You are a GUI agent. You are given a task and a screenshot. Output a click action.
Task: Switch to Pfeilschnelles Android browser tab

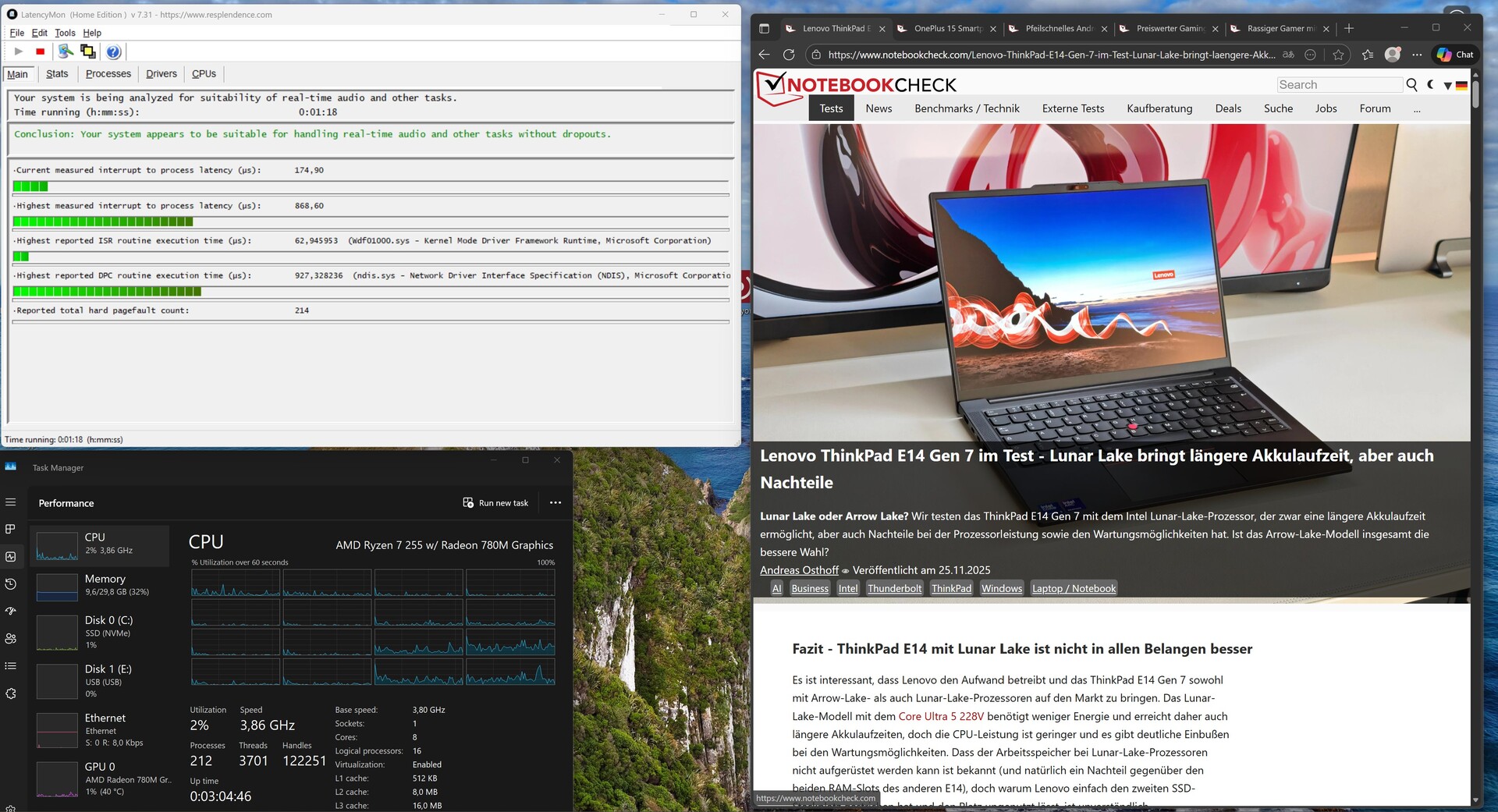[x=1059, y=28]
